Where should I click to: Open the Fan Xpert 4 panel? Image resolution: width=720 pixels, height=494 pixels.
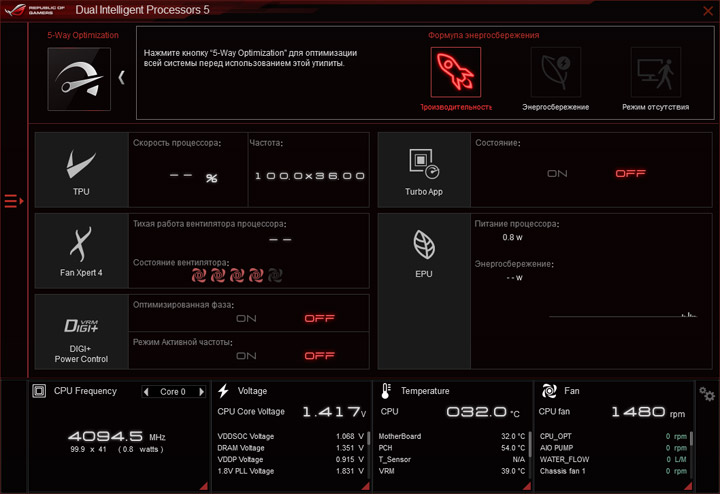point(81,251)
